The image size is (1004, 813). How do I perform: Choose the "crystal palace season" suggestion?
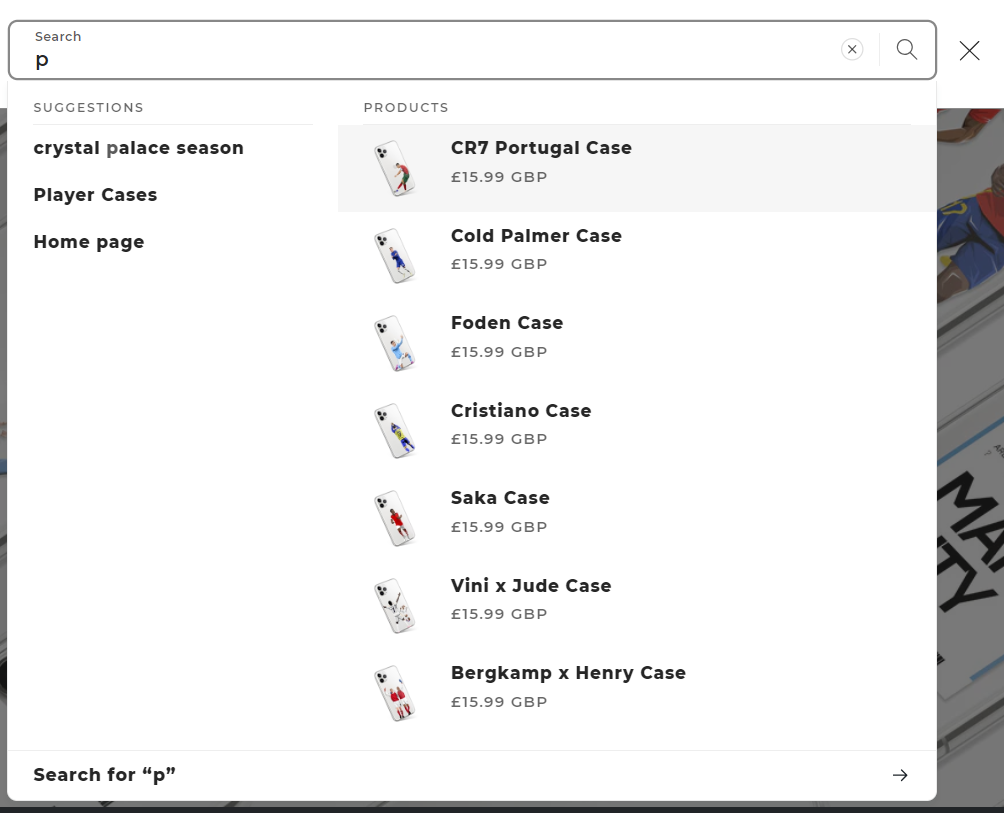click(x=139, y=148)
